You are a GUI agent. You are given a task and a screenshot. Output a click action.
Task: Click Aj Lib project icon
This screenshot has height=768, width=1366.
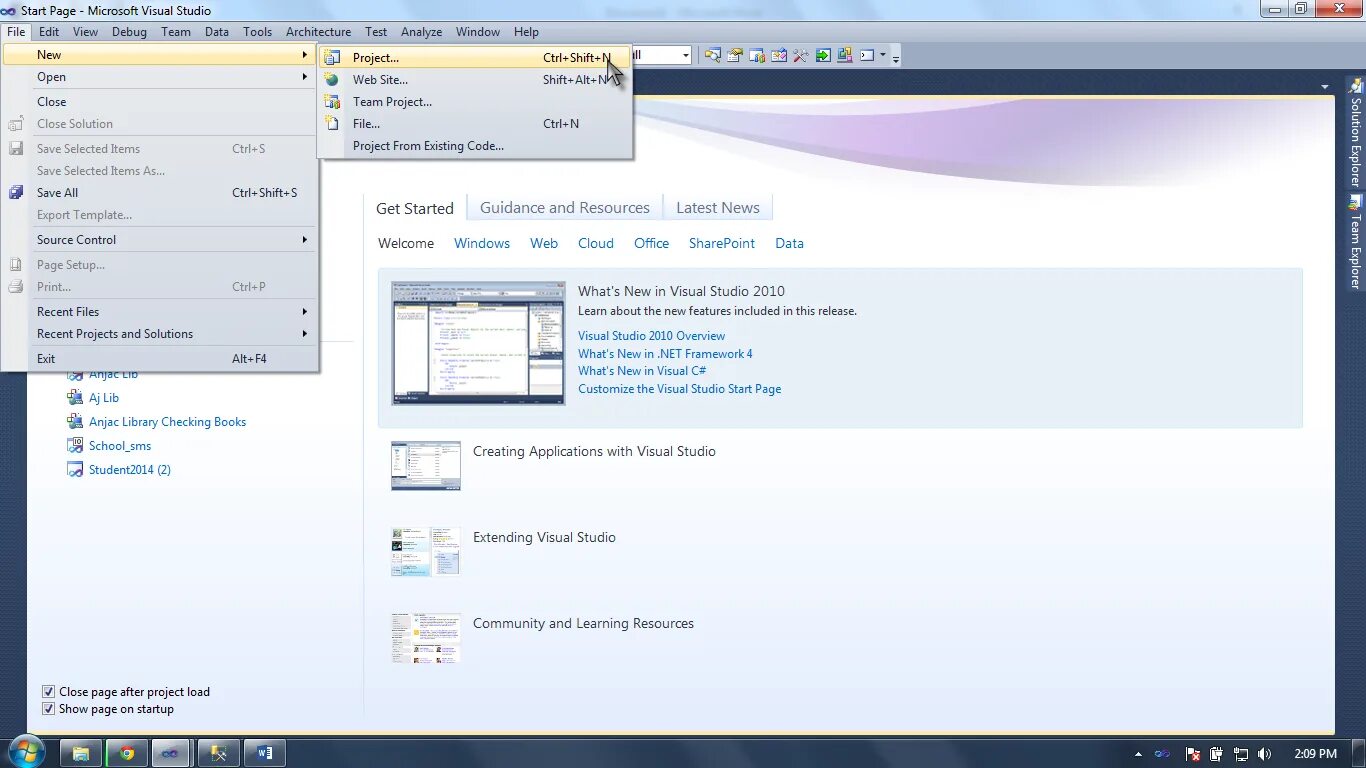[75, 398]
